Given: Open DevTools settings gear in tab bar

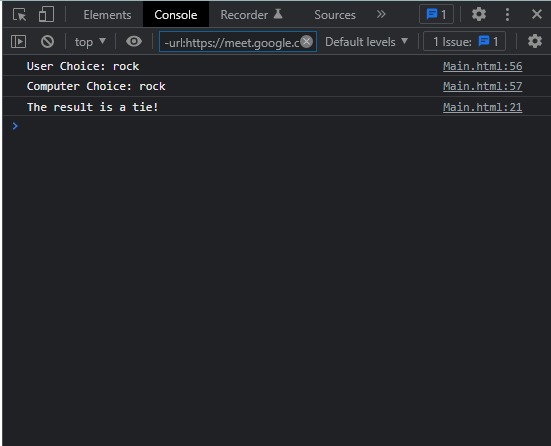Looking at the screenshot, I should (479, 14).
